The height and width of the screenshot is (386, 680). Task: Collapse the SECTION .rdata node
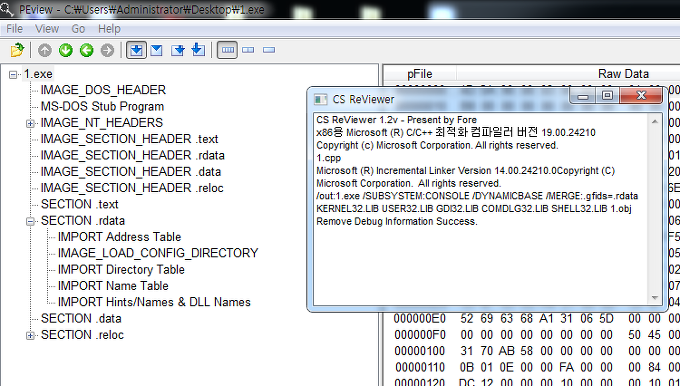[30, 221]
